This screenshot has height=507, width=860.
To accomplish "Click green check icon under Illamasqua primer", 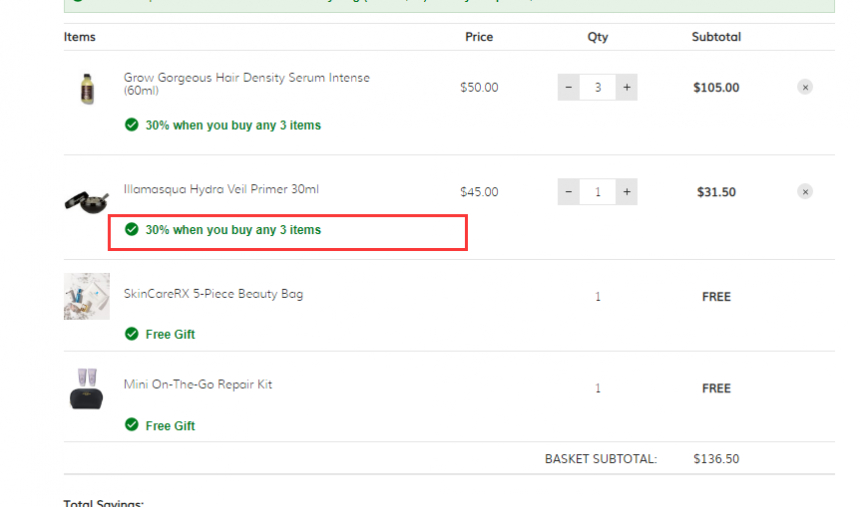I will coord(132,229).
